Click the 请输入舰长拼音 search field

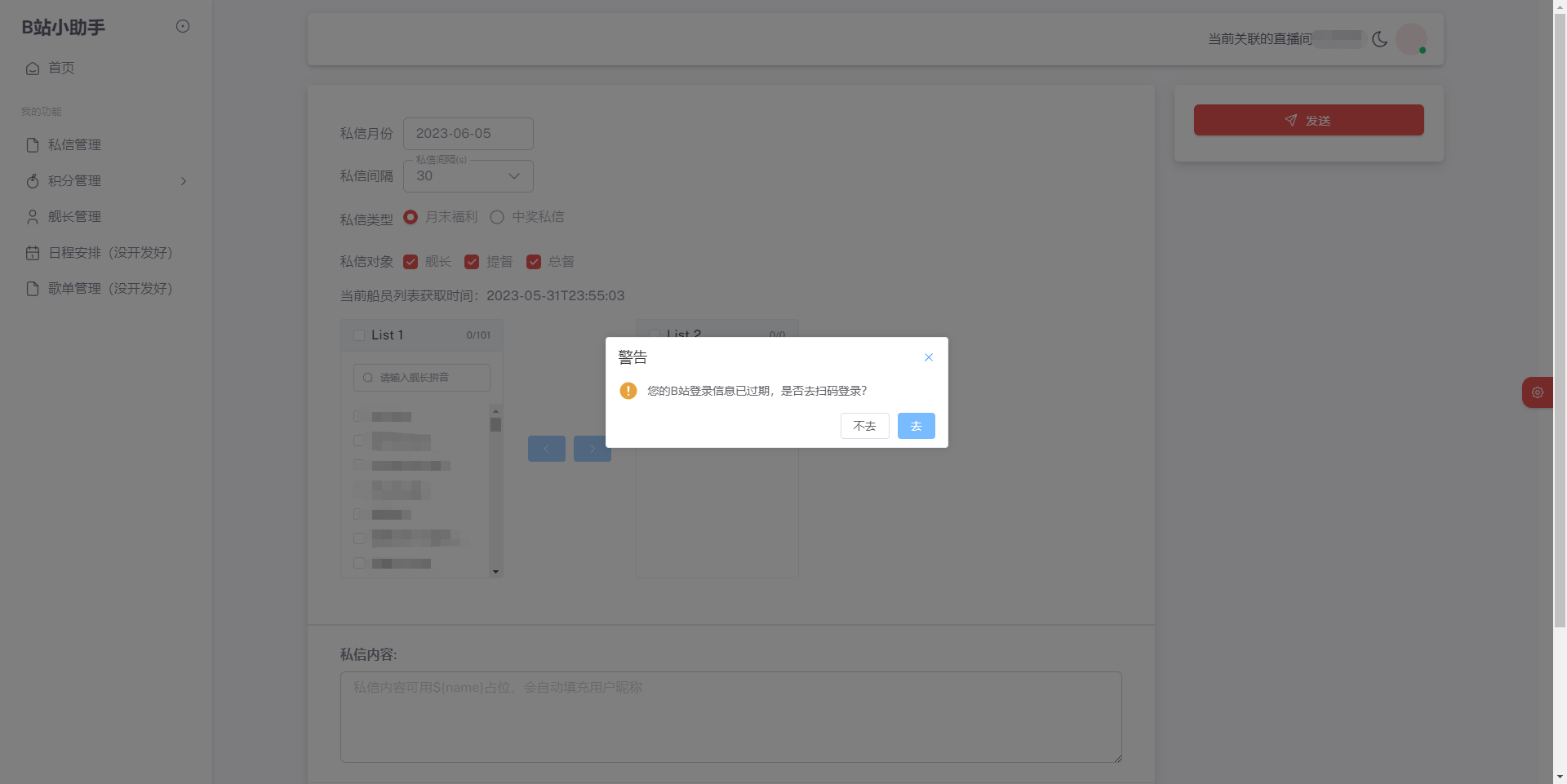pyautogui.click(x=422, y=378)
